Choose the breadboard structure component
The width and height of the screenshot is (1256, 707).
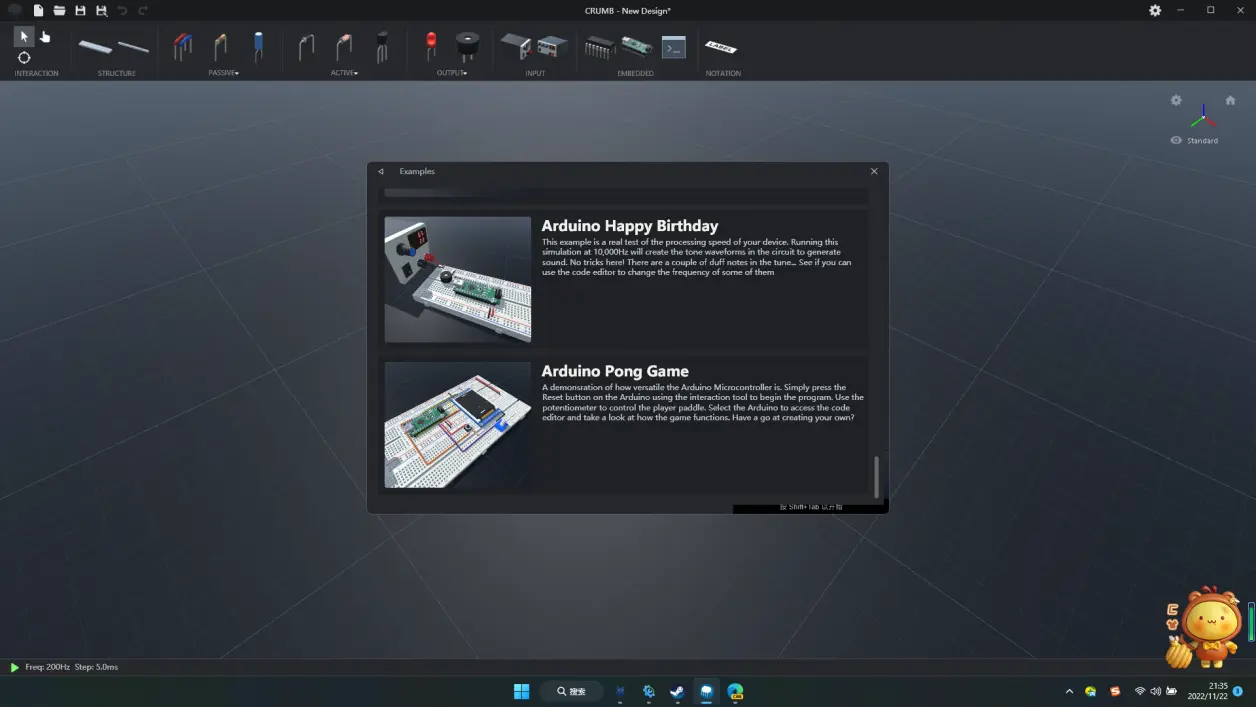coord(96,46)
